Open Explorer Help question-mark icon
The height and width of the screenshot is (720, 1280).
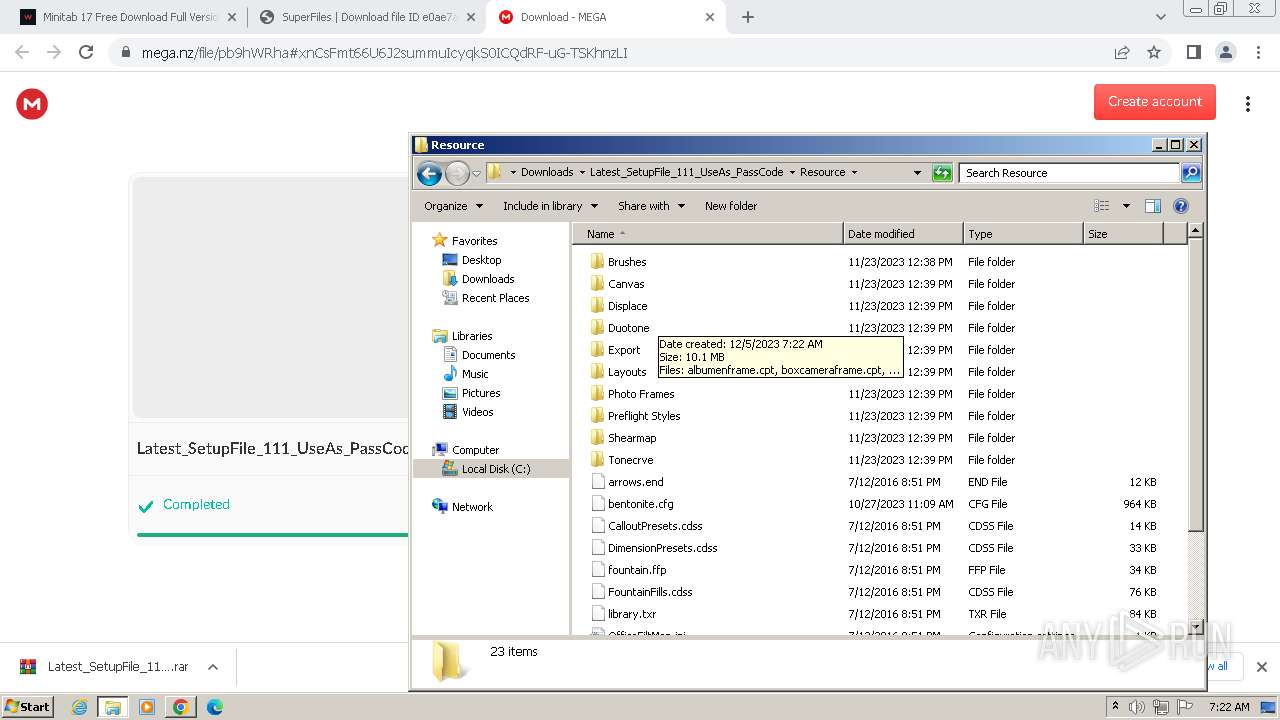tap(1181, 206)
